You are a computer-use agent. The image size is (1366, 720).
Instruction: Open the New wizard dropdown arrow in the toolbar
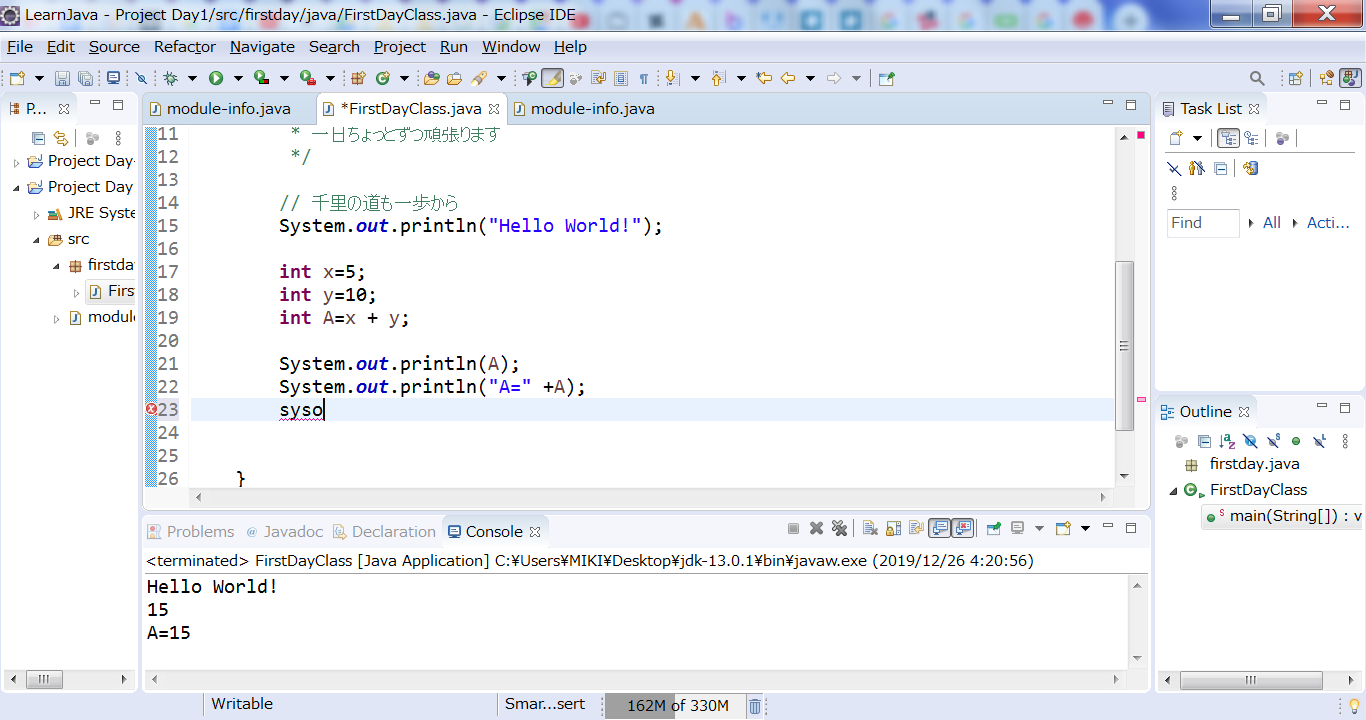tap(39, 78)
